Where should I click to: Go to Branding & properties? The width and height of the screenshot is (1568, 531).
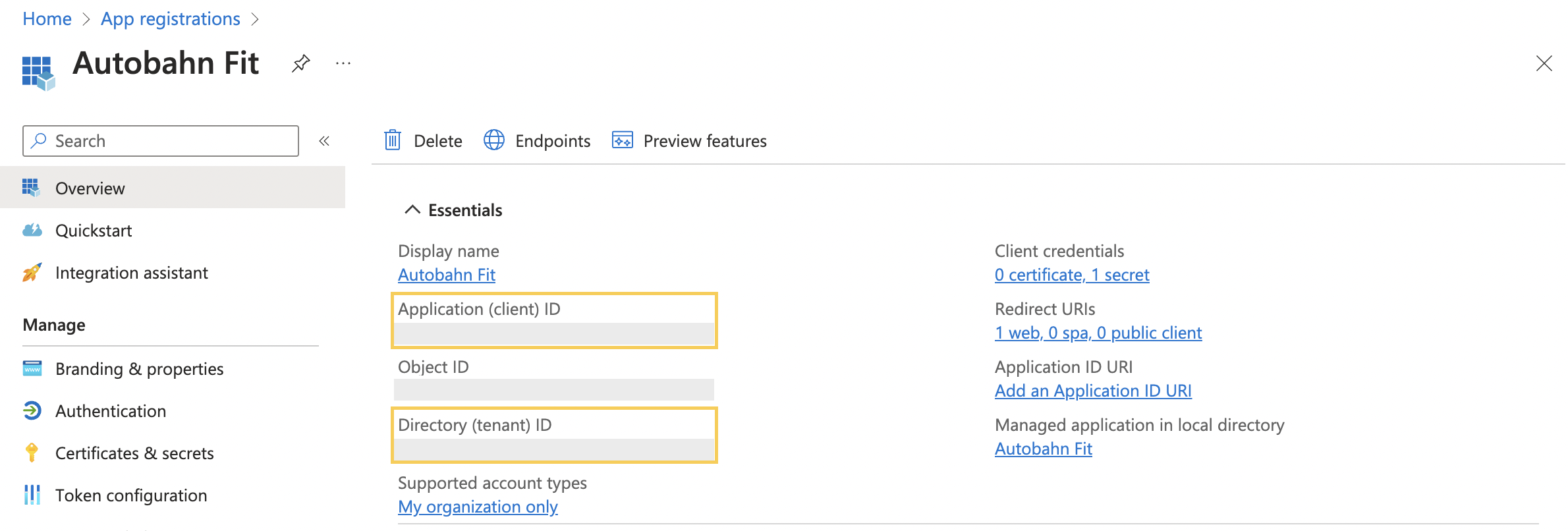click(x=173, y=368)
